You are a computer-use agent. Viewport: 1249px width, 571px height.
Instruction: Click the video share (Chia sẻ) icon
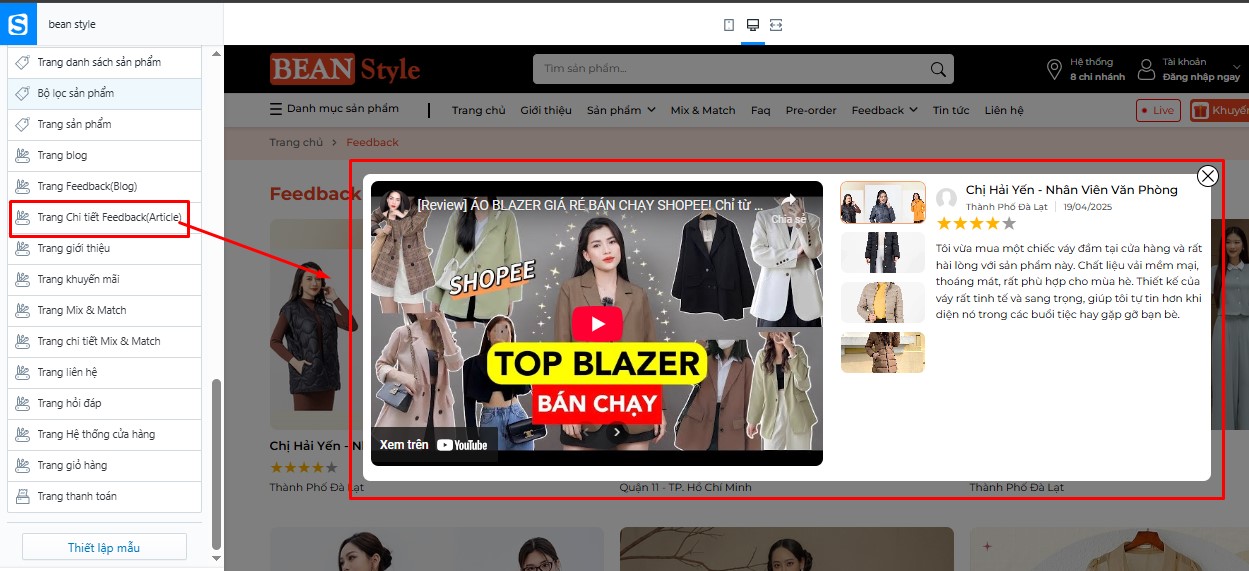pos(788,208)
